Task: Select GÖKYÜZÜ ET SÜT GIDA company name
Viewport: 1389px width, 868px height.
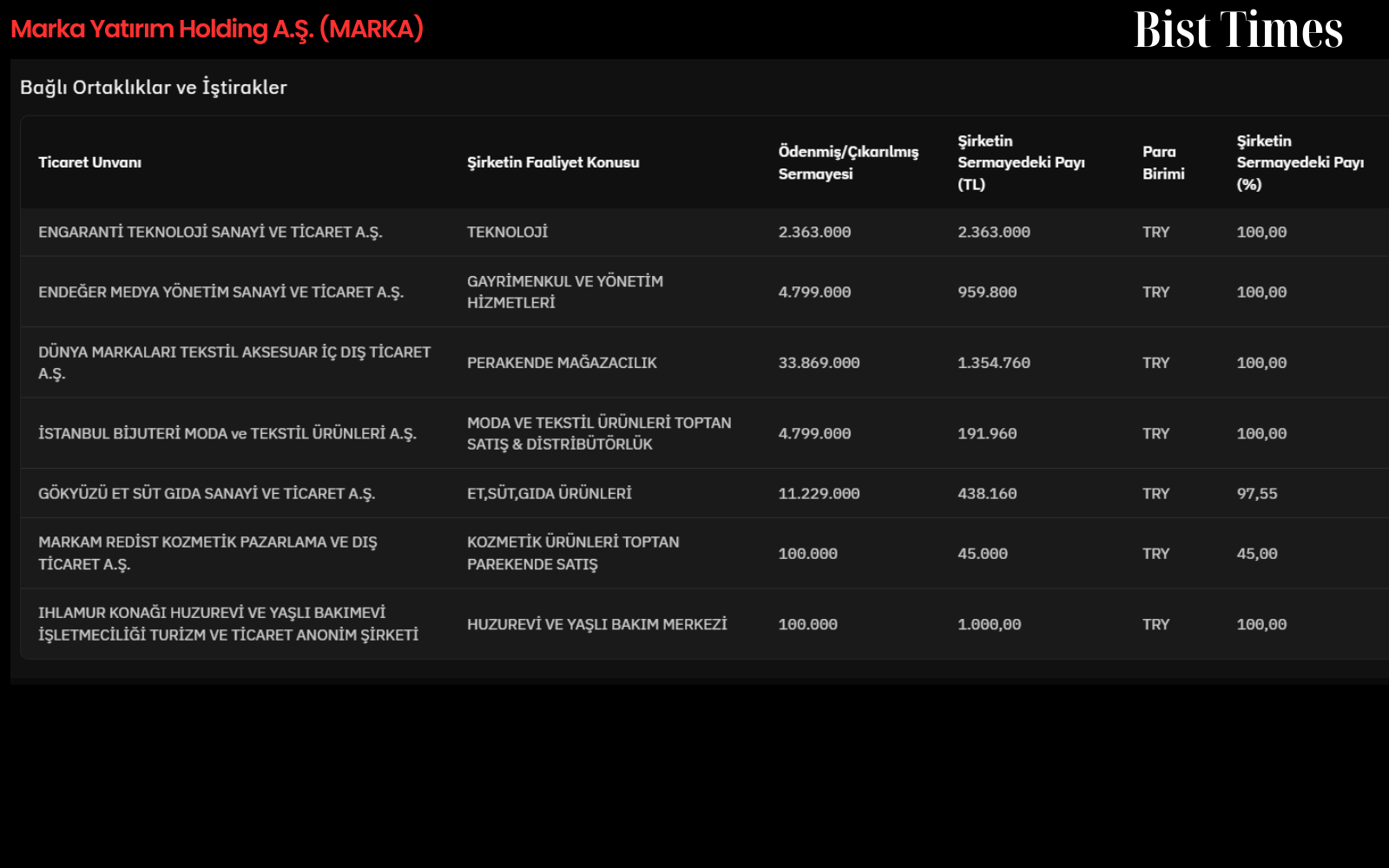Action: (207, 493)
